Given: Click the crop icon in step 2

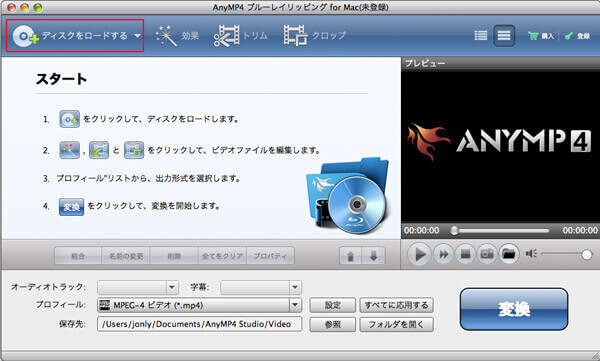Looking at the screenshot, I should point(134,150).
